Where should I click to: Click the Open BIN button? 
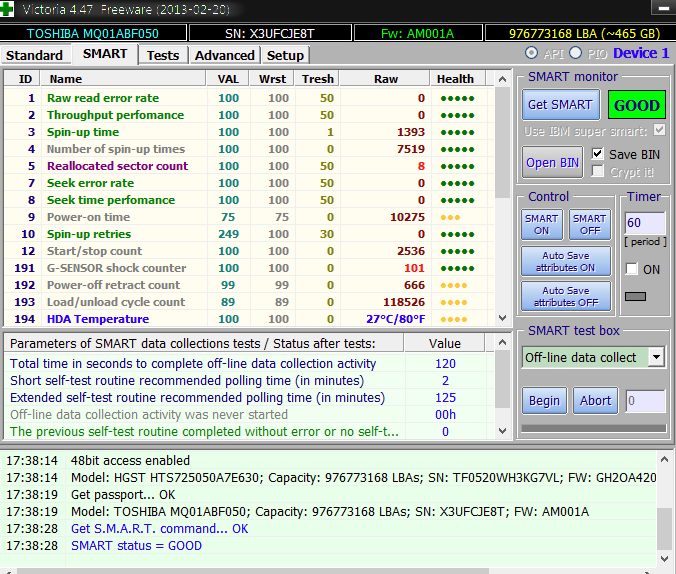553,163
